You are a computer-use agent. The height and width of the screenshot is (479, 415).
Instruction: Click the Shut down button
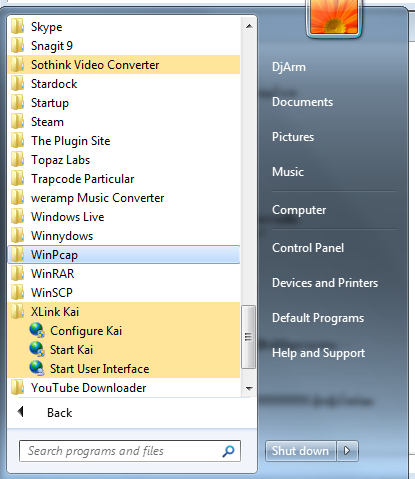300,451
